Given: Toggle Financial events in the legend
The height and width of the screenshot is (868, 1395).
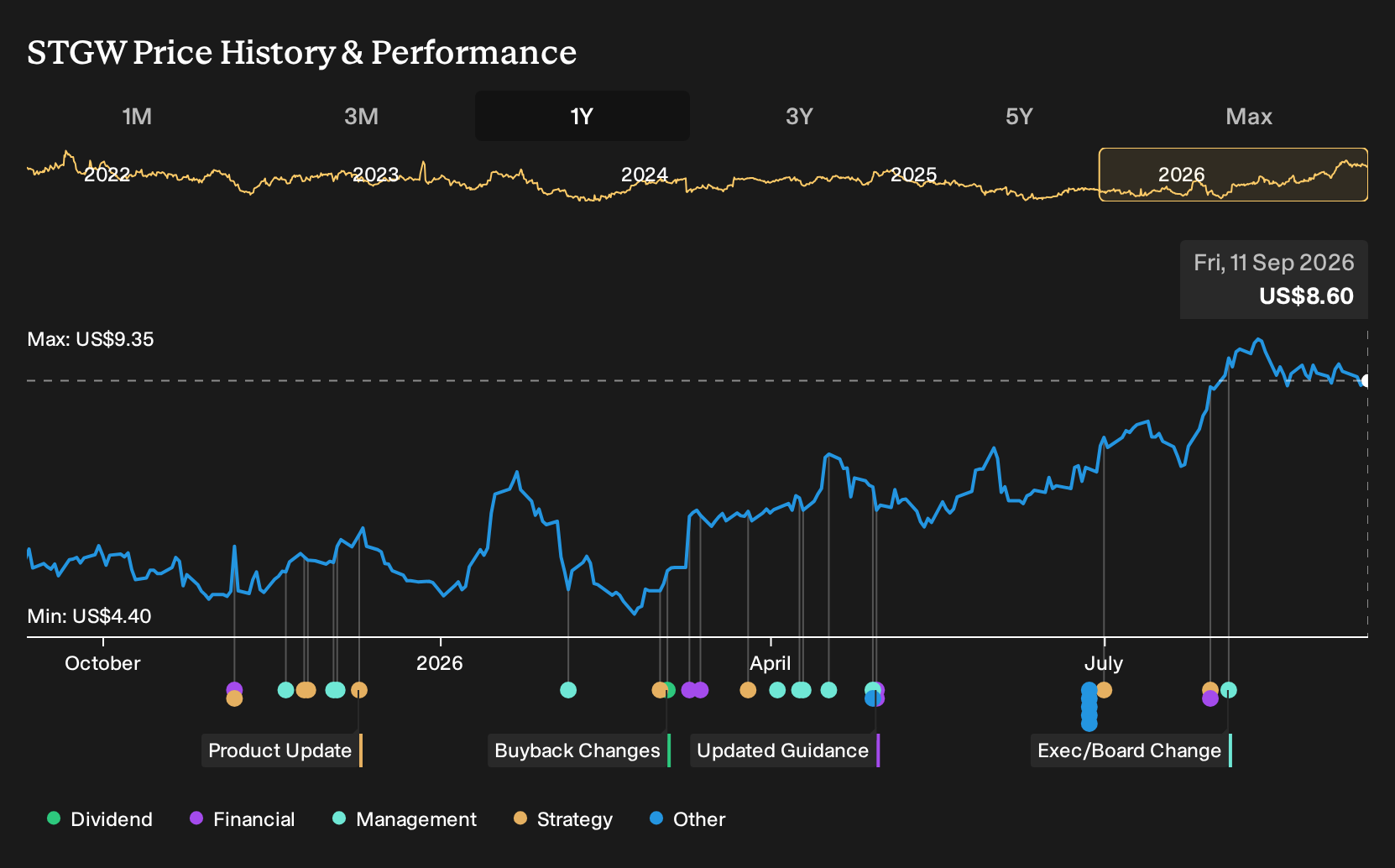Looking at the screenshot, I should 242,819.
